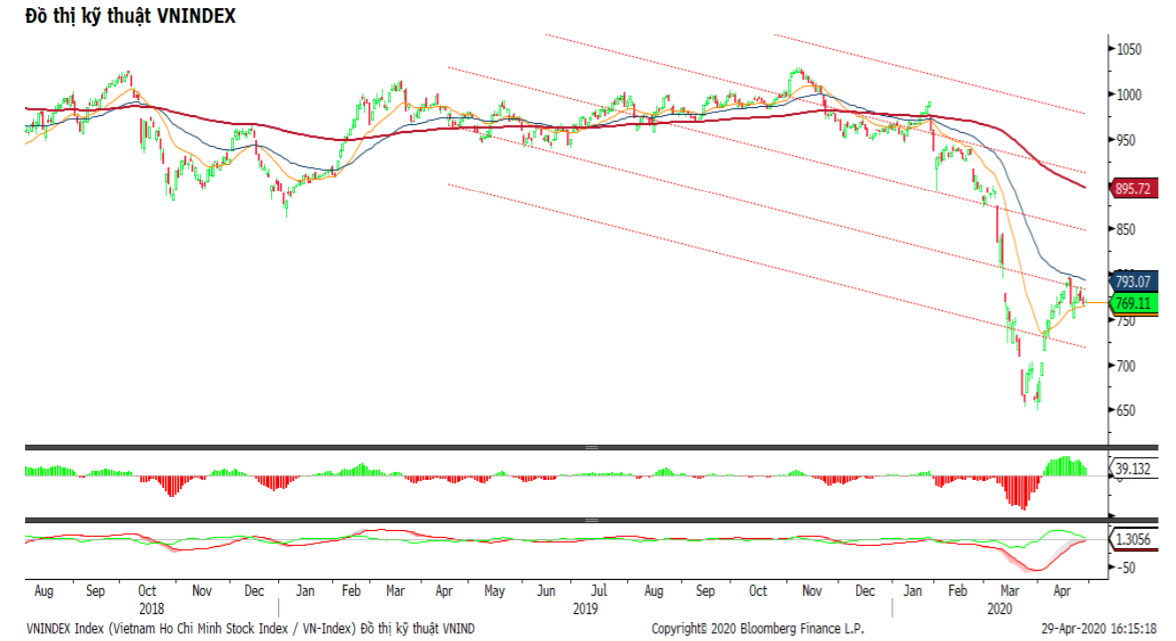This screenshot has width=1176, height=641.
Task: Click the divider handle above histogram panel
Action: click(591, 448)
